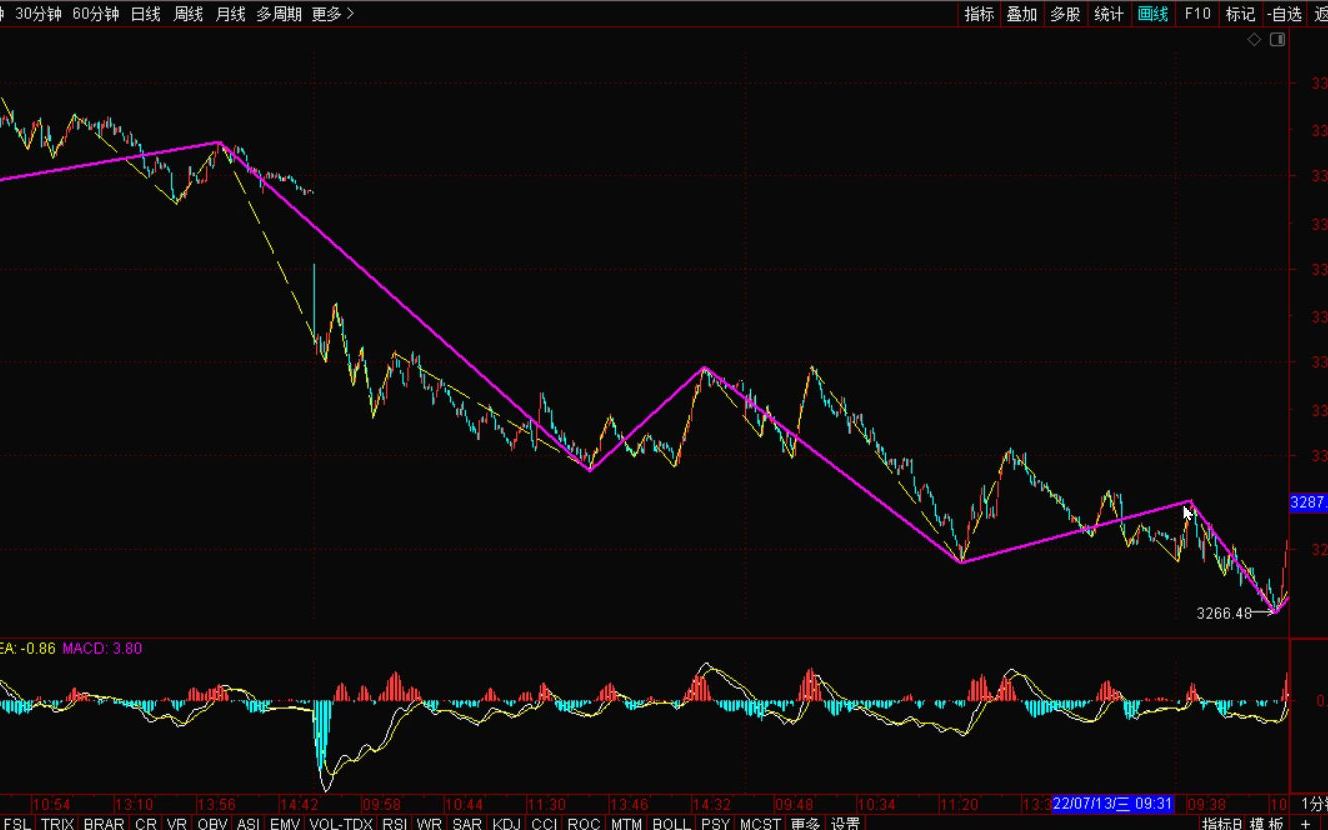Image resolution: width=1328 pixels, height=830 pixels.
Task: Select the 月线 monthly chart period
Action: [x=230, y=14]
